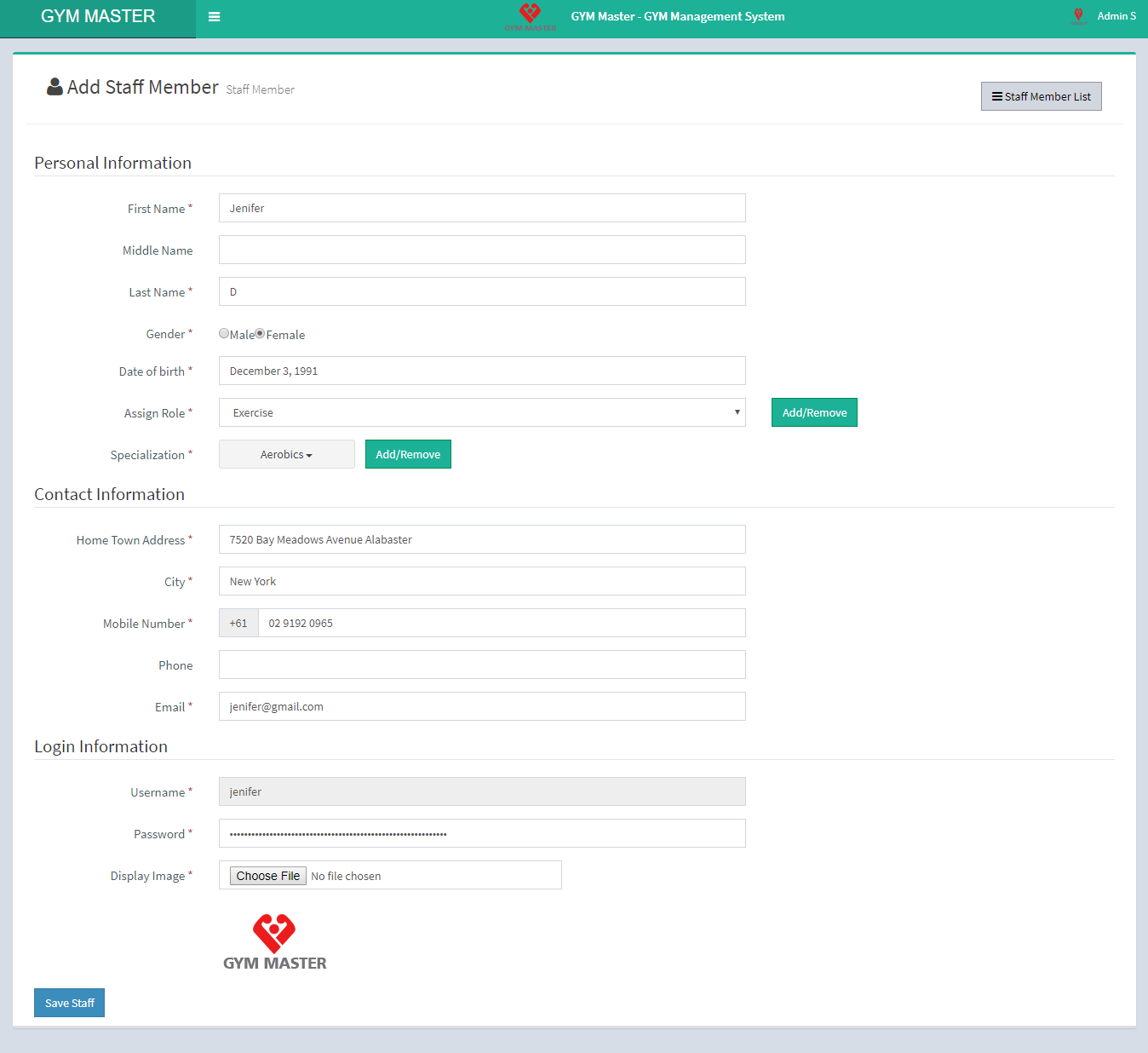Click into the Email field
This screenshot has height=1053, width=1148.
click(x=481, y=707)
